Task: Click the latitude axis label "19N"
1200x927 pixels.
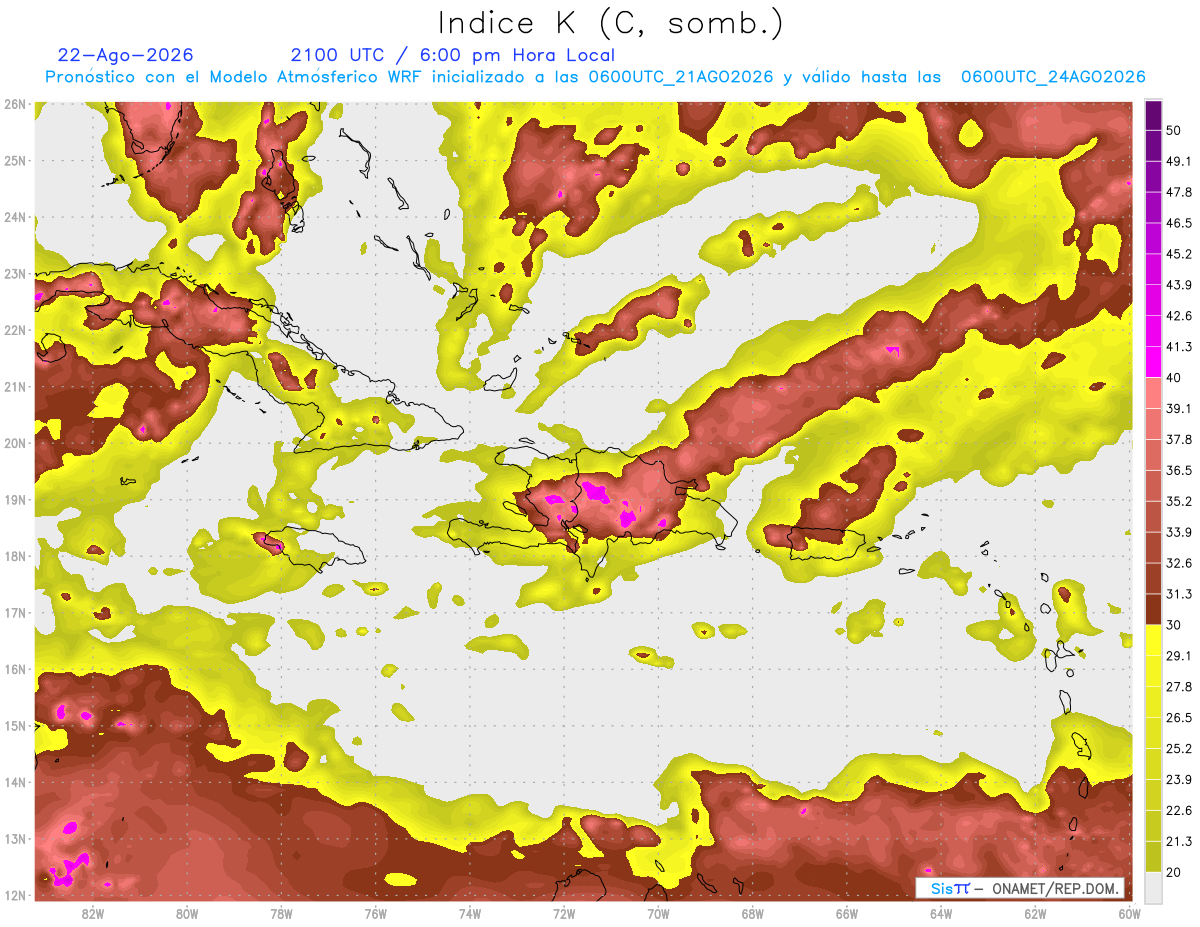Action: pyautogui.click(x=15, y=500)
